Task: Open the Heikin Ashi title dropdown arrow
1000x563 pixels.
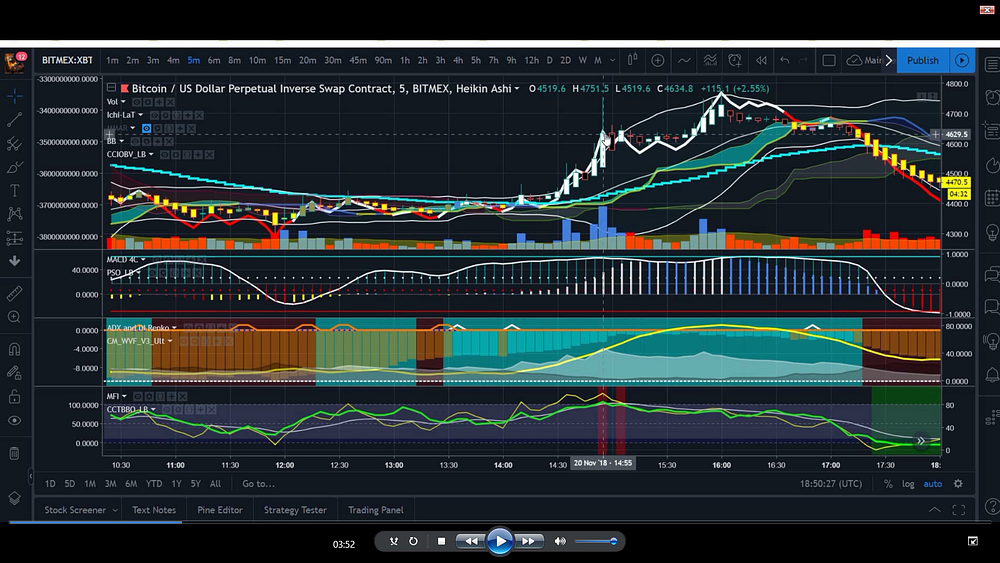Action: point(517,89)
